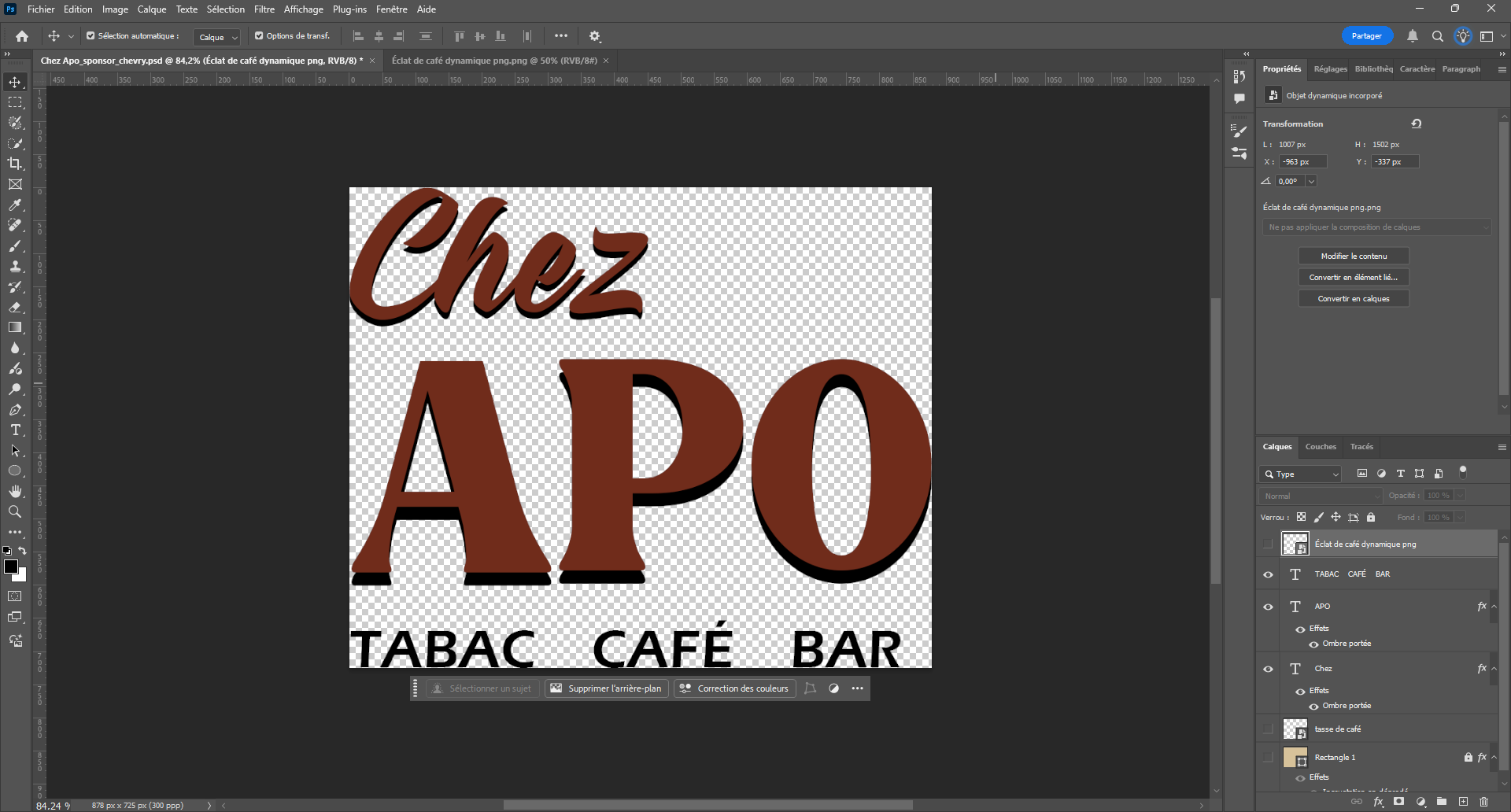Collapse effects on the Chez layer
The image size is (1511, 812).
1494,668
